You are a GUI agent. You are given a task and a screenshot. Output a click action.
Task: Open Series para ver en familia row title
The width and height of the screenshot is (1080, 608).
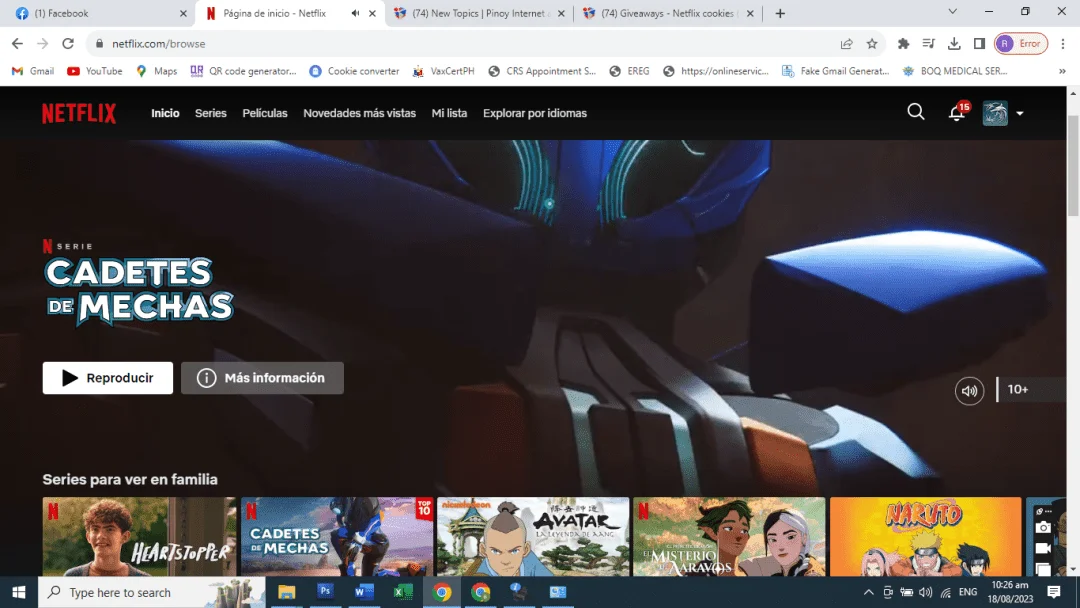pyautogui.click(x=130, y=479)
